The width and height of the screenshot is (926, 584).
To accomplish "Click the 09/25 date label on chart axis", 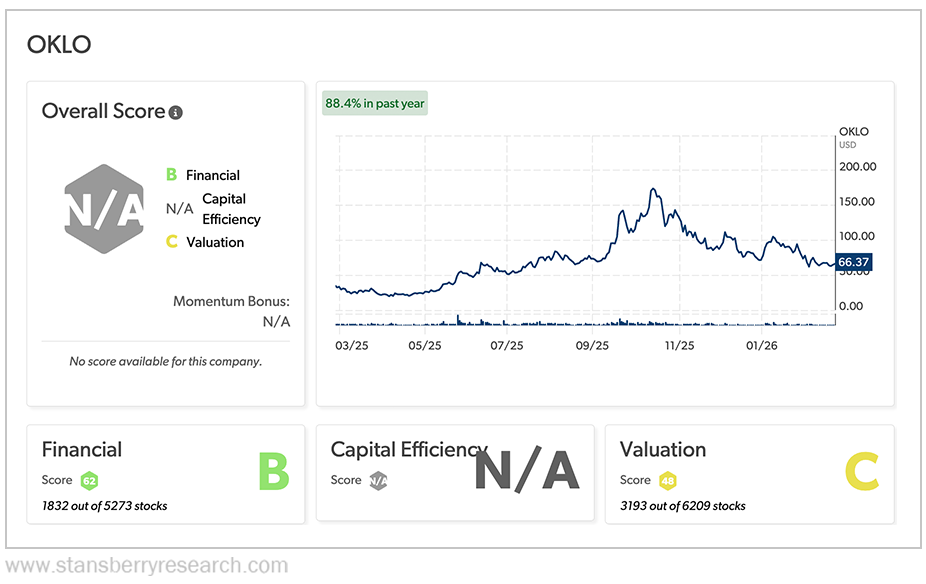I will point(592,345).
